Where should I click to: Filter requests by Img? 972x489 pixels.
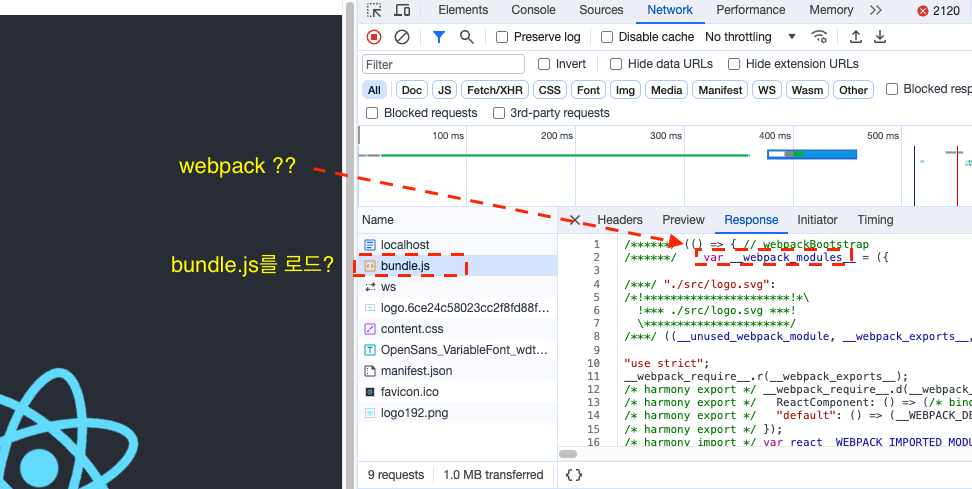click(x=625, y=90)
